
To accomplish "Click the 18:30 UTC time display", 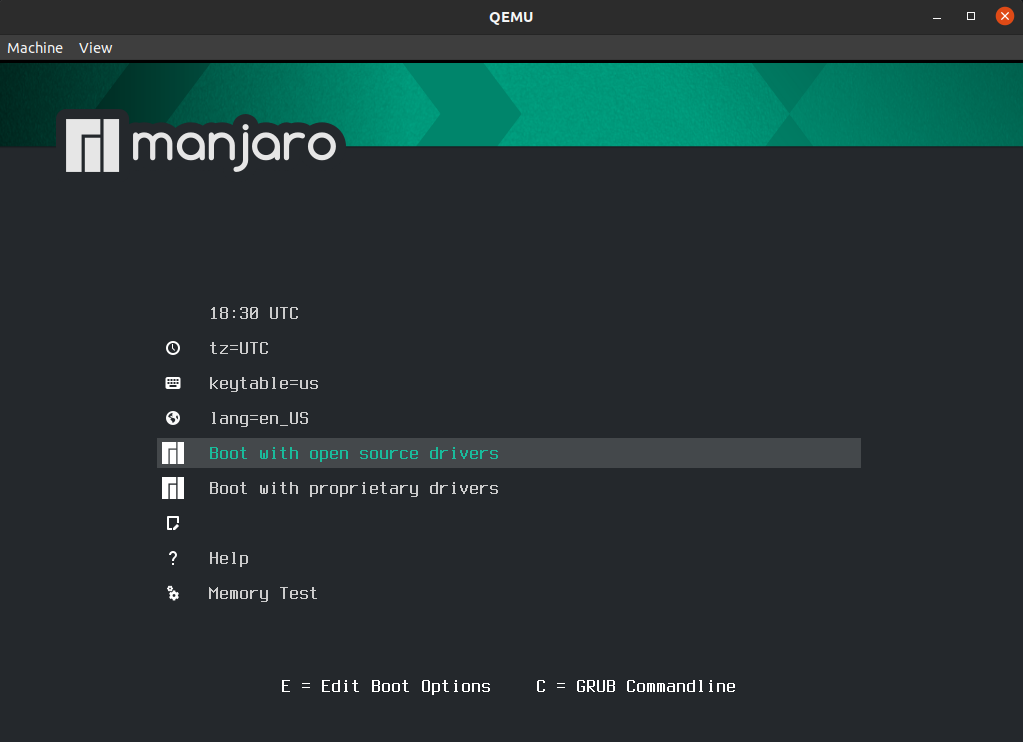I will pos(253,313).
